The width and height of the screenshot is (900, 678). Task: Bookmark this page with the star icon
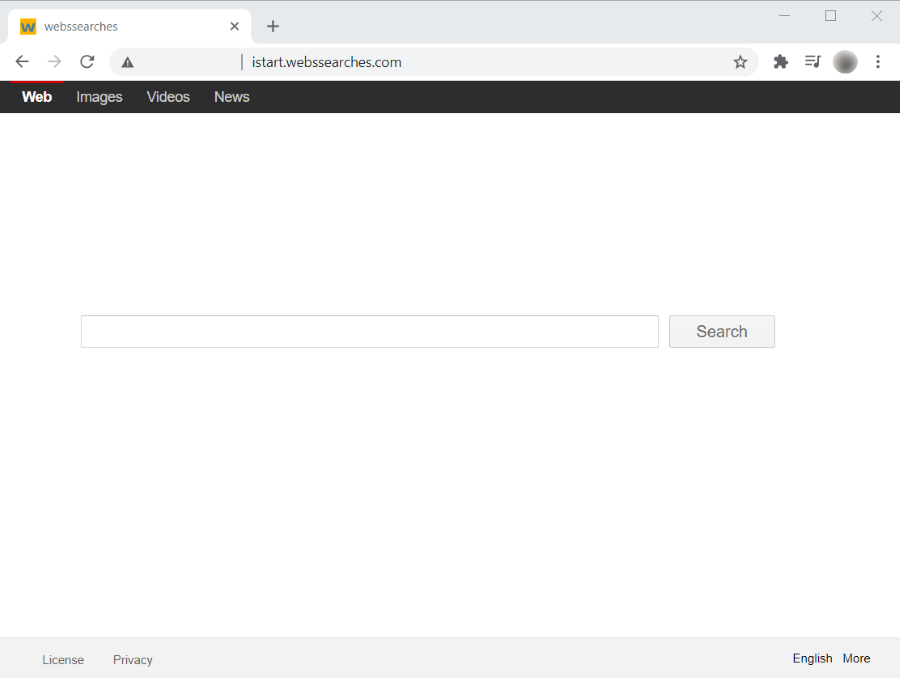pos(740,62)
